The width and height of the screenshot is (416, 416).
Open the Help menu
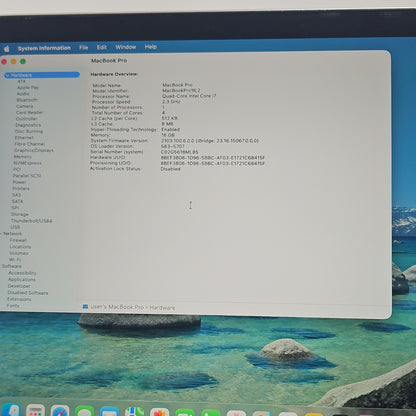tap(151, 47)
